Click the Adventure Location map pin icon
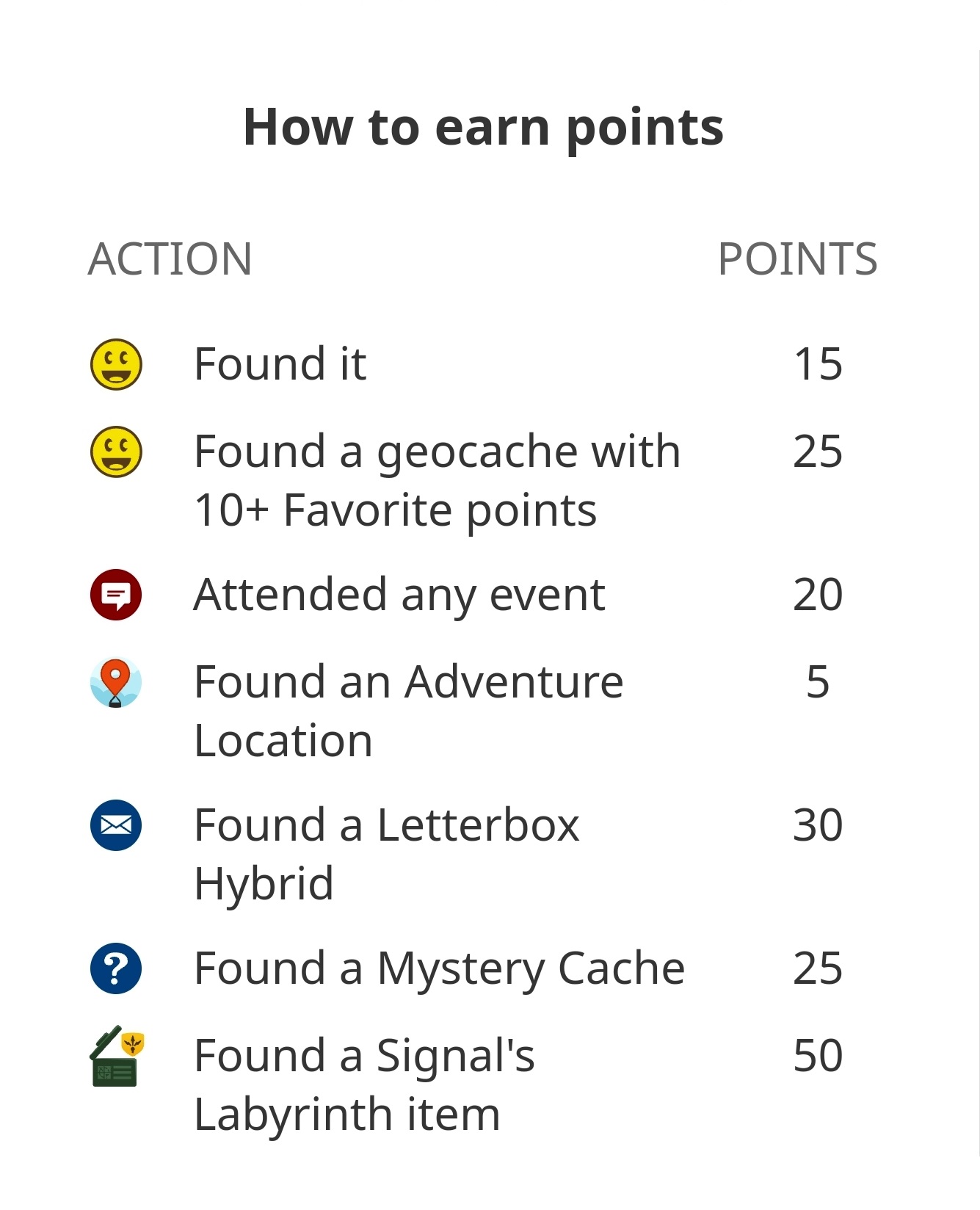The height and width of the screenshot is (1210, 980). click(x=116, y=682)
